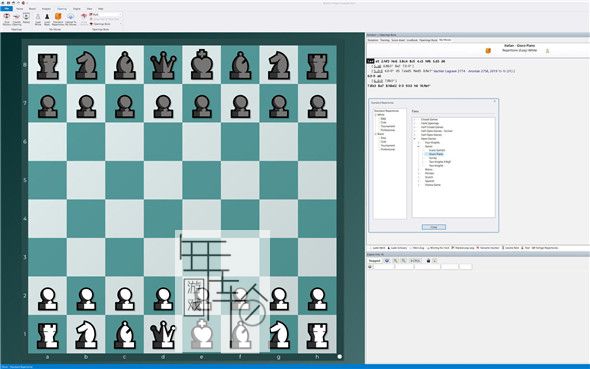Image resolution: width=590 pixels, height=369 pixels.
Task: Select Giuoco Piano in the Plans tree
Action: click(x=436, y=154)
